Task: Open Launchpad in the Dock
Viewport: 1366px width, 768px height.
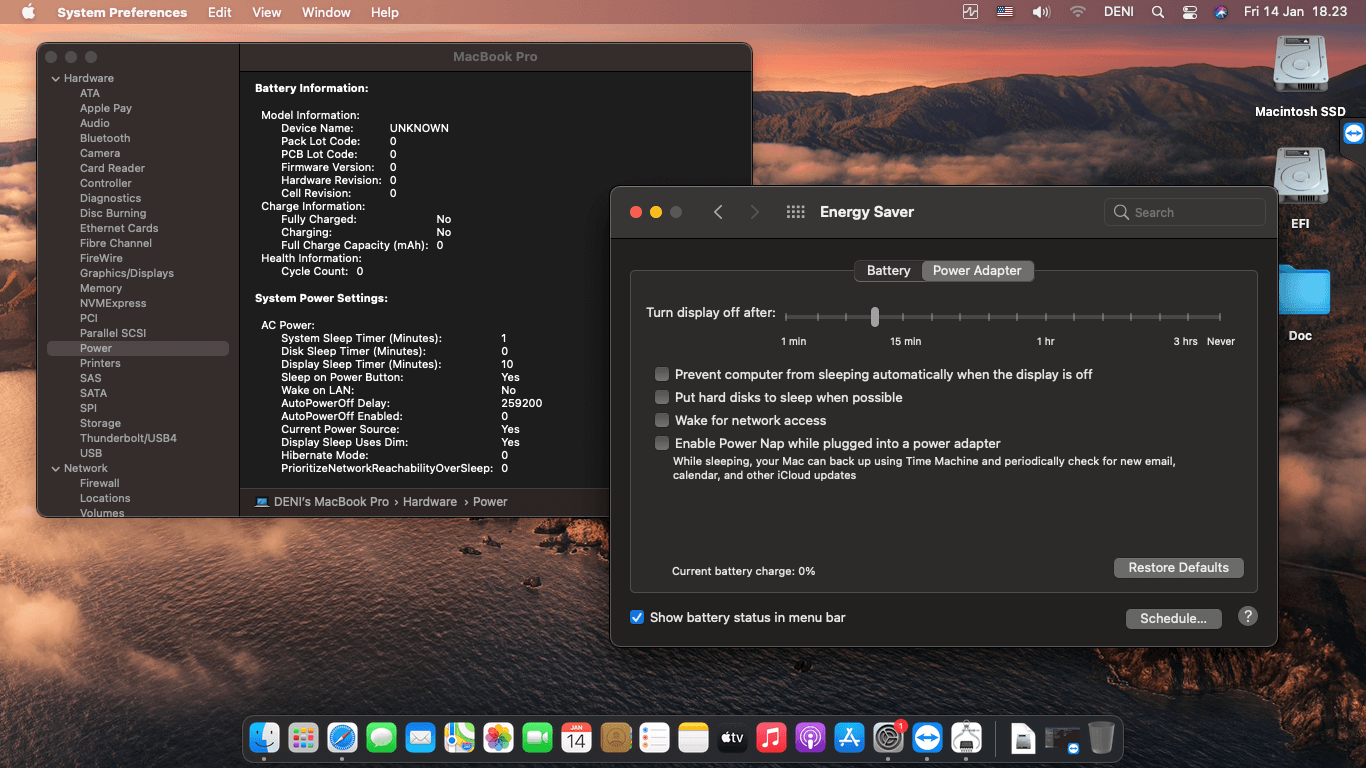Action: pyautogui.click(x=303, y=738)
